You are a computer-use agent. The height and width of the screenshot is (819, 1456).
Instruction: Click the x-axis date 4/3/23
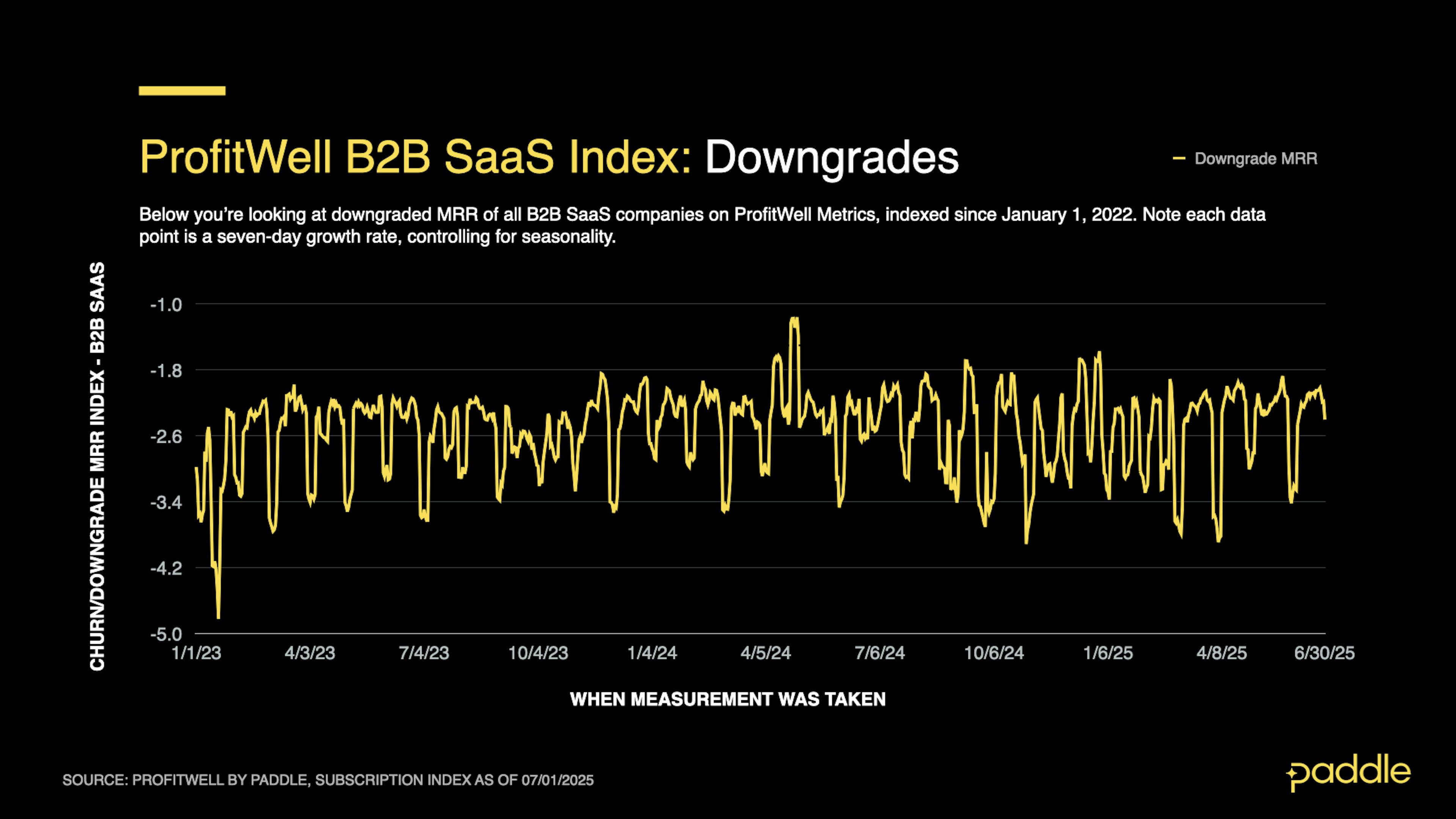310,653
